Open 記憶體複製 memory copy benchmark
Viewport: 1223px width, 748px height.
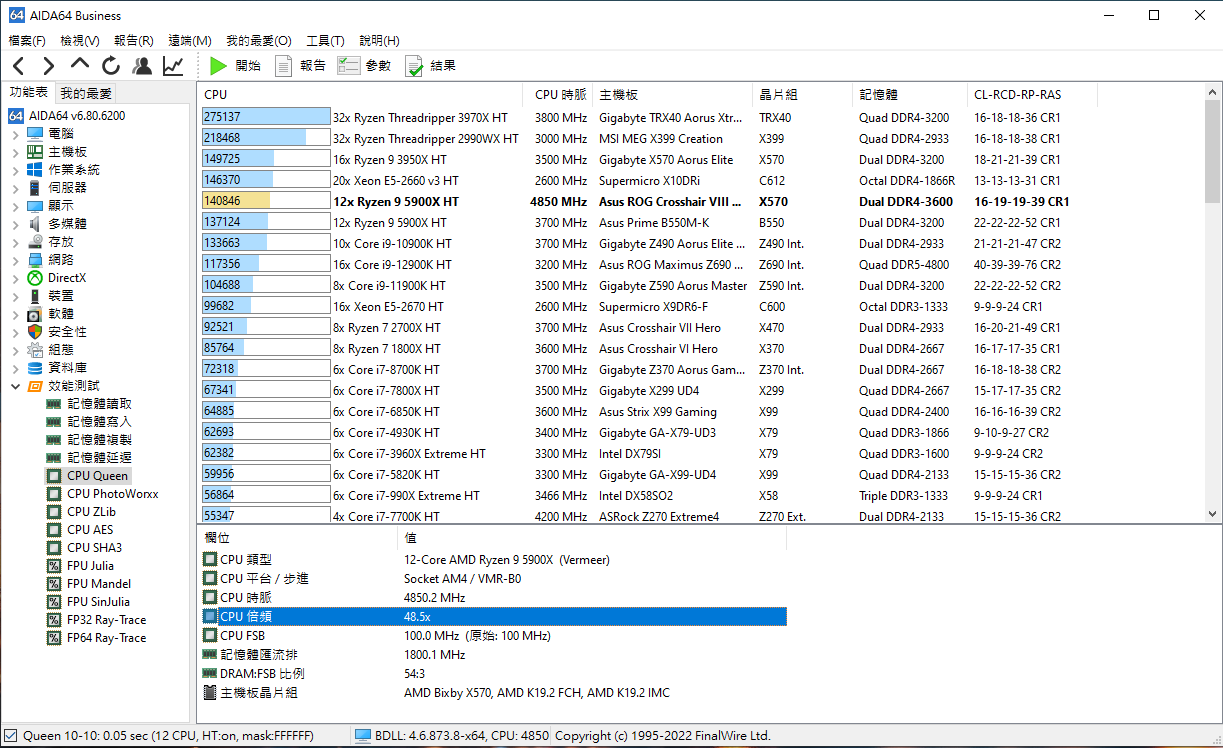click(x=99, y=440)
